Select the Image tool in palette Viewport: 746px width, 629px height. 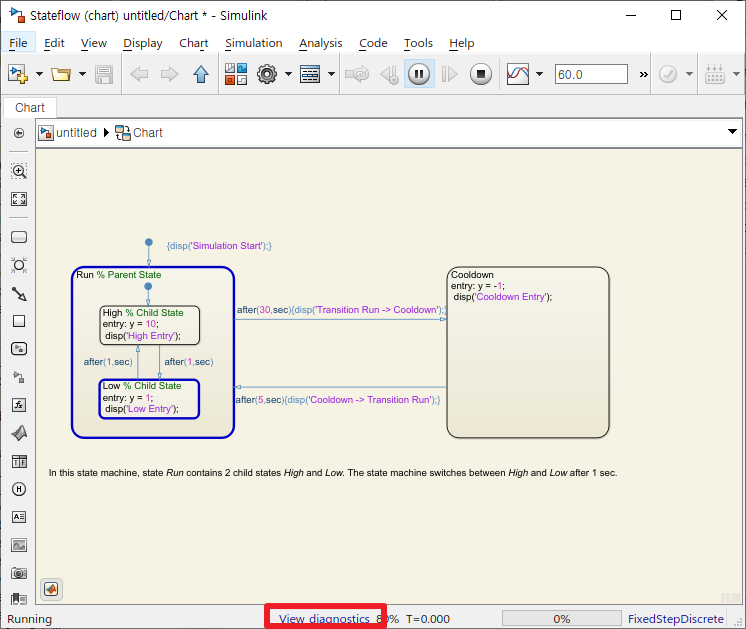tap(19, 545)
